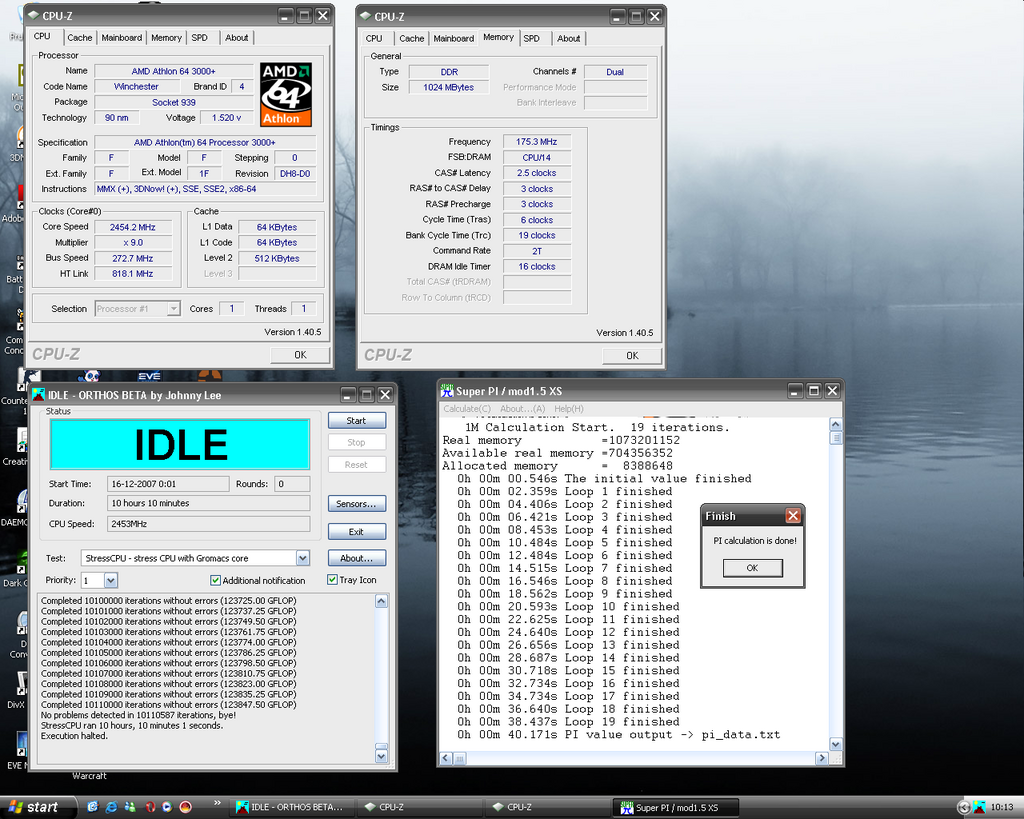Click OK in the left CPU-Z window
The height and width of the screenshot is (819, 1024).
(300, 355)
